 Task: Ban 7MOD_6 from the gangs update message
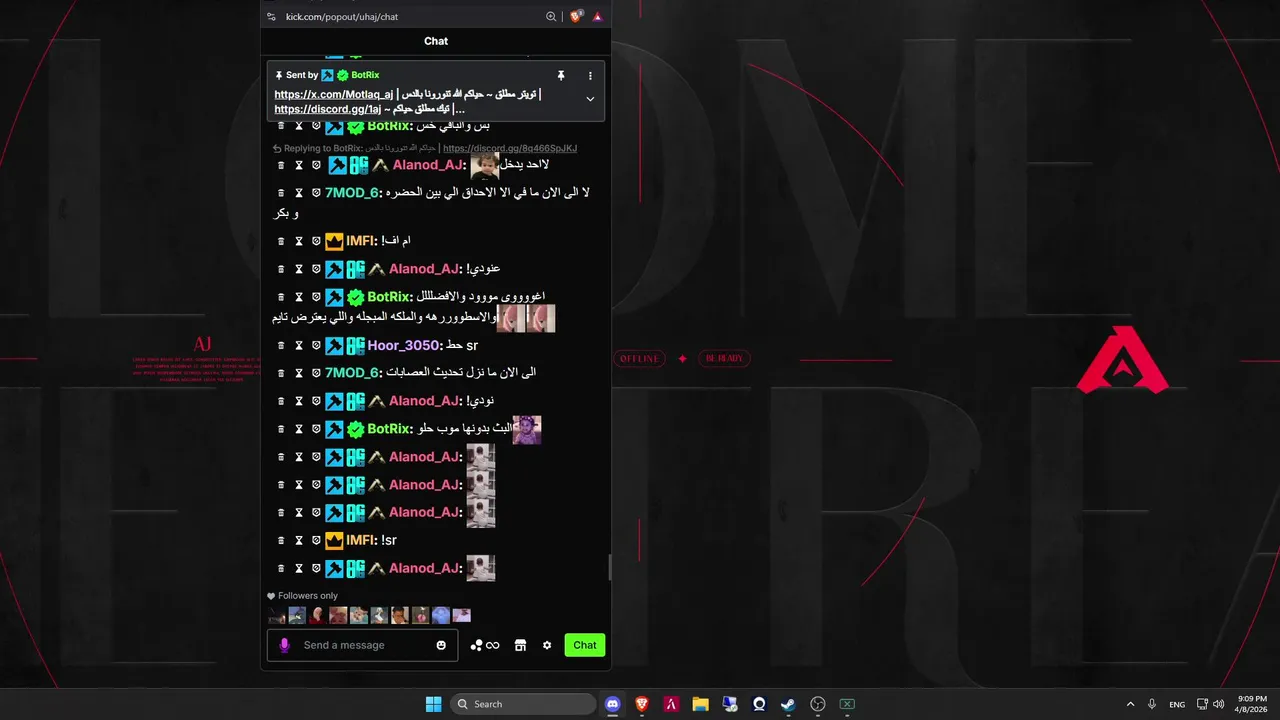pos(316,373)
